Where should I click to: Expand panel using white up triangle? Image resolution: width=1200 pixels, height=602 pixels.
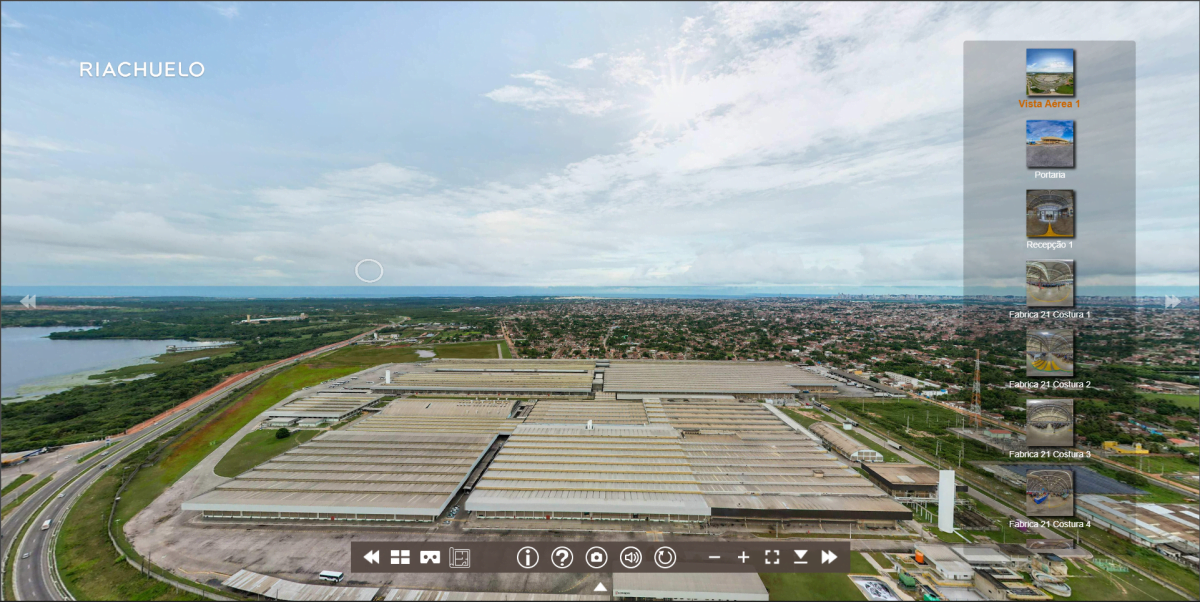[600, 587]
